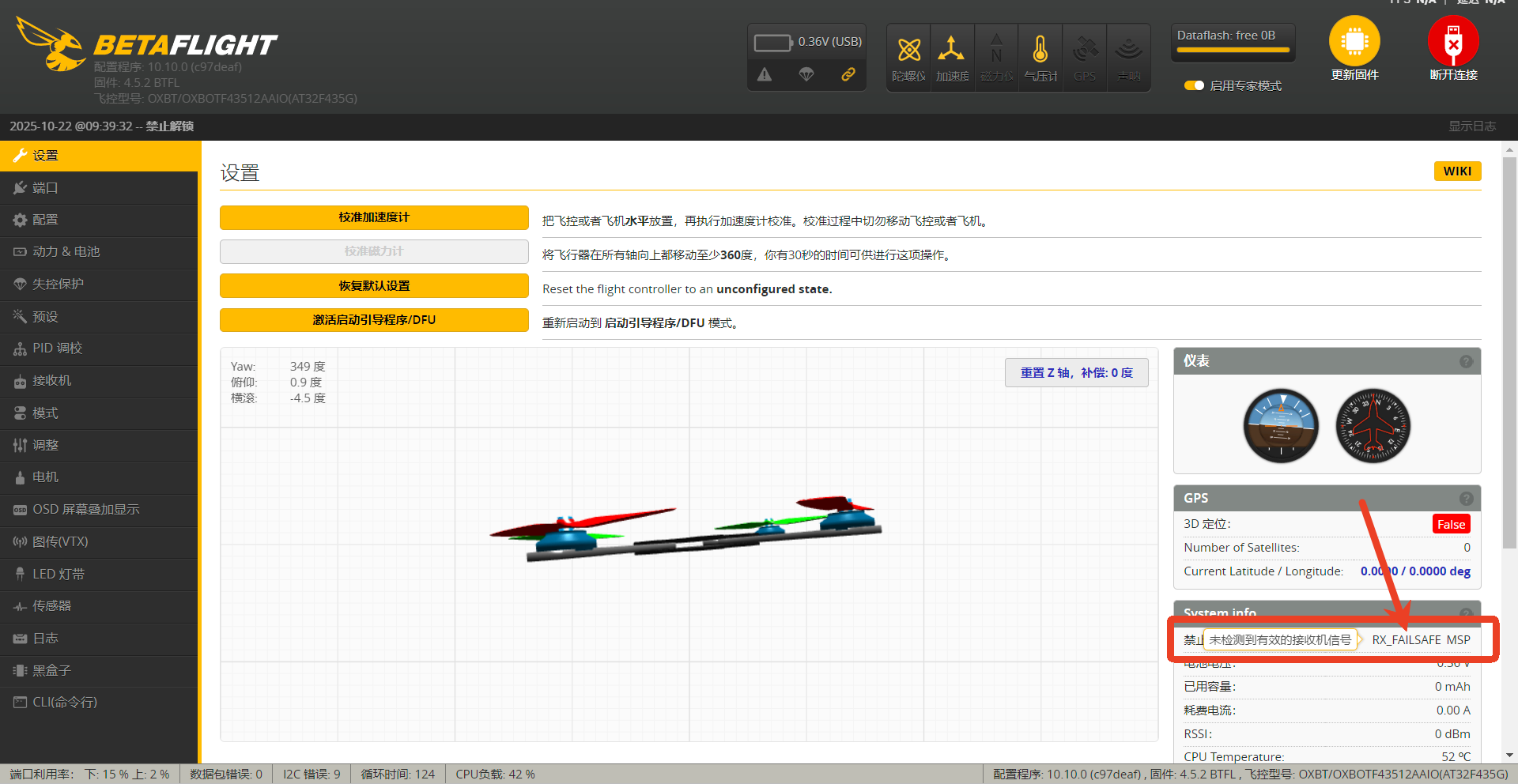Click the restore default settings button
Image resolution: width=1518 pixels, height=784 pixels.
pos(374,286)
